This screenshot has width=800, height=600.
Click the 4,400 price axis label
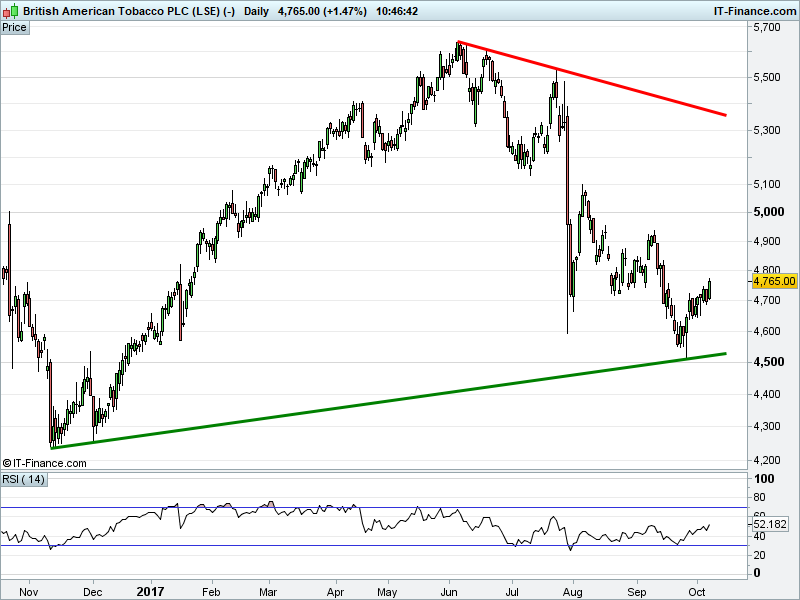767,394
